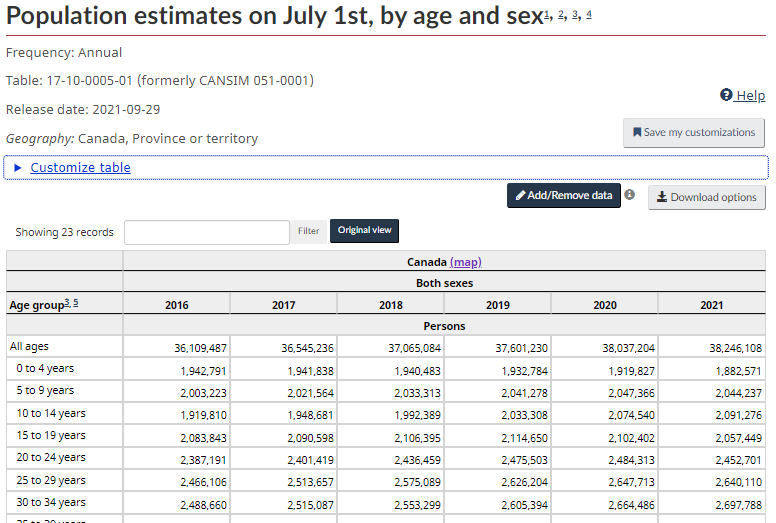Select the 20 to 24 years row label
Image resolution: width=776 pixels, height=523 pixels.
(51, 458)
